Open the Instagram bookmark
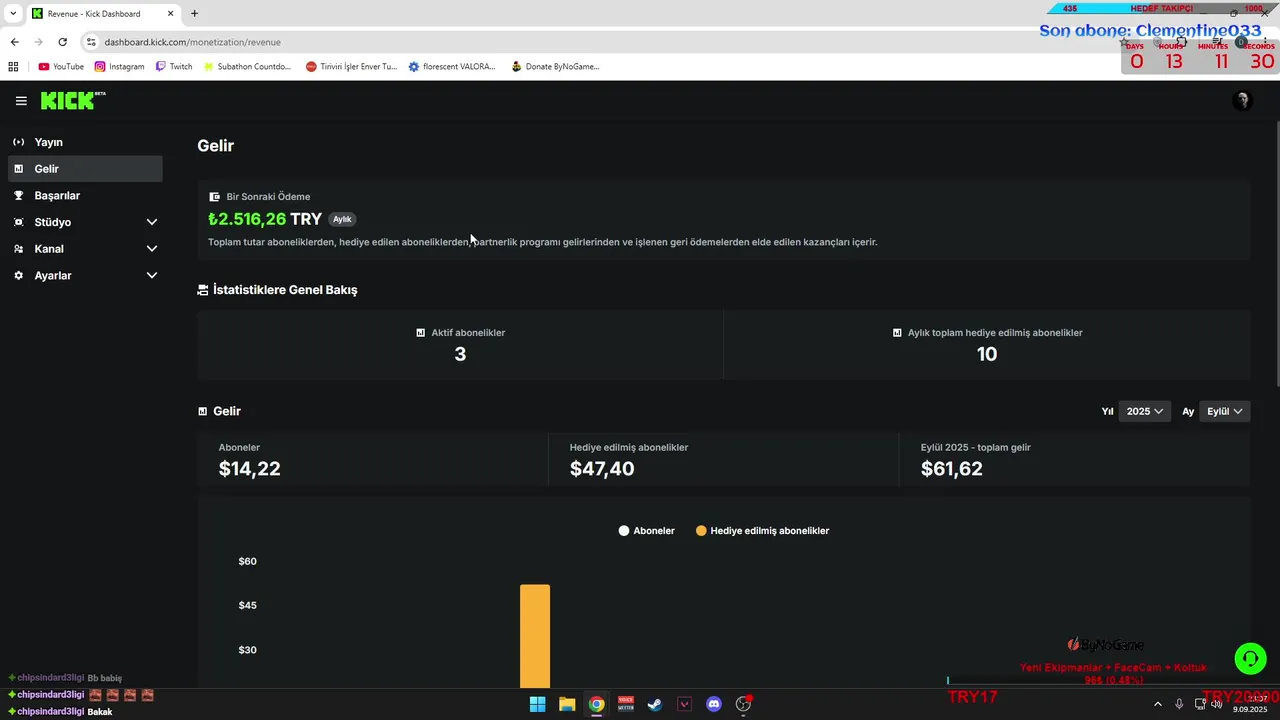 coord(120,67)
